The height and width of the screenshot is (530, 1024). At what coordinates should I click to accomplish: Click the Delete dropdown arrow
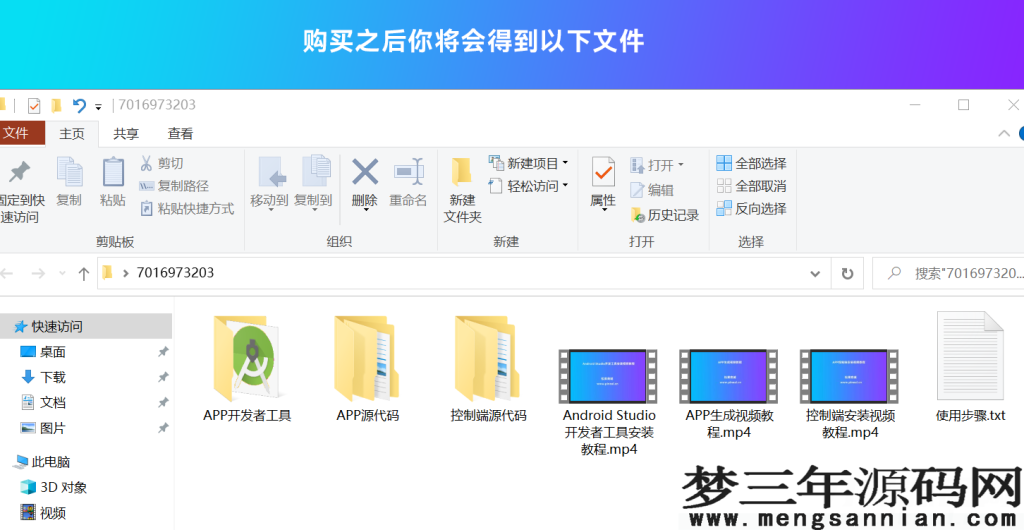tap(365, 210)
